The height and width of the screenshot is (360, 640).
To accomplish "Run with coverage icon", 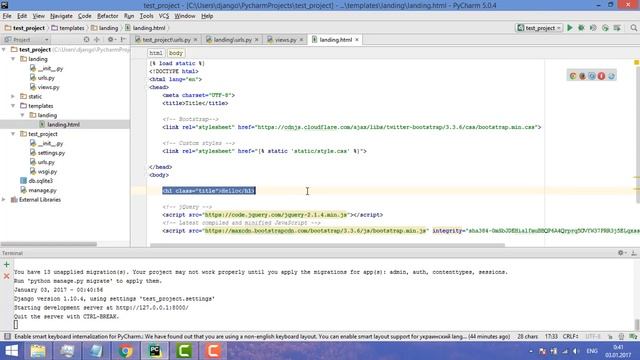I will click(x=593, y=28).
